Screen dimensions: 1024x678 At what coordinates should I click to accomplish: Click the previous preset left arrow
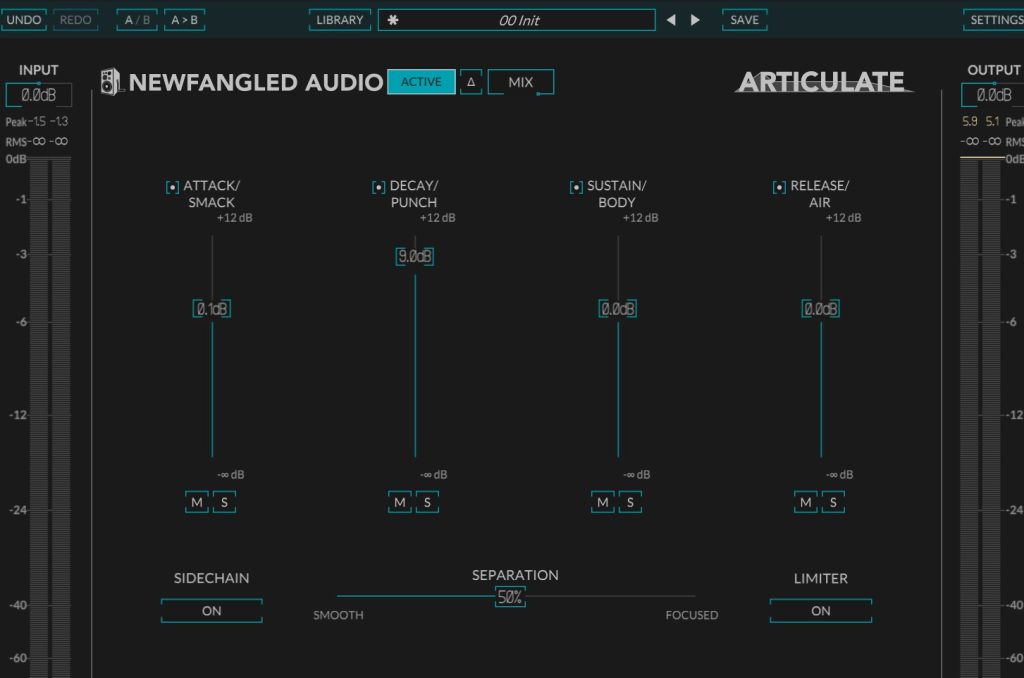coord(671,20)
